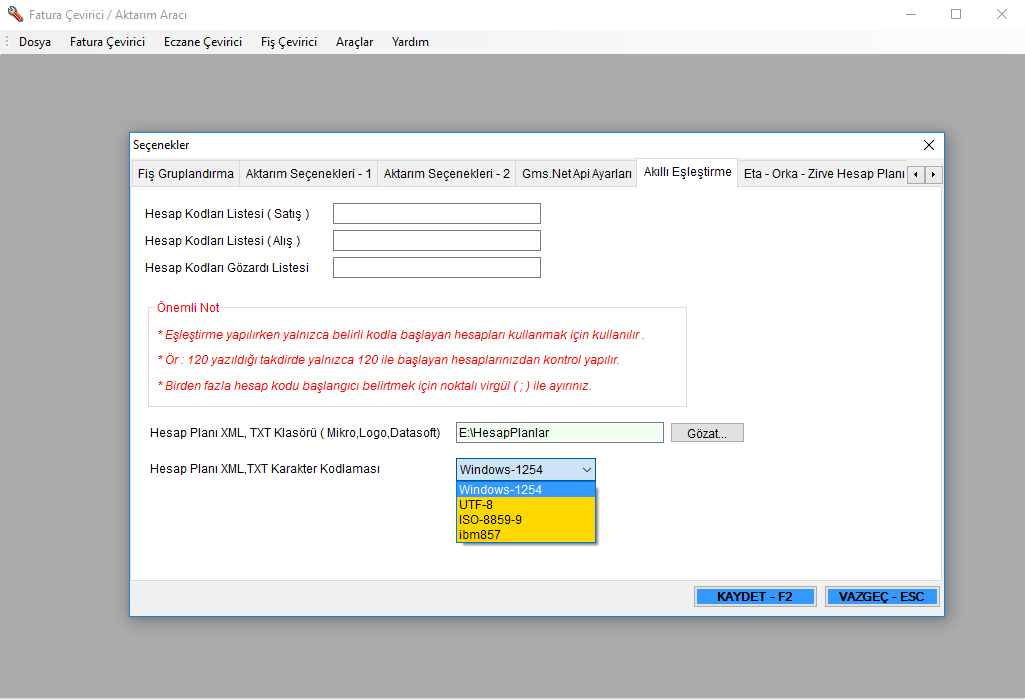The image size is (1025, 700).
Task: Click the Hesap Planı folder path field
Action: (x=559, y=433)
